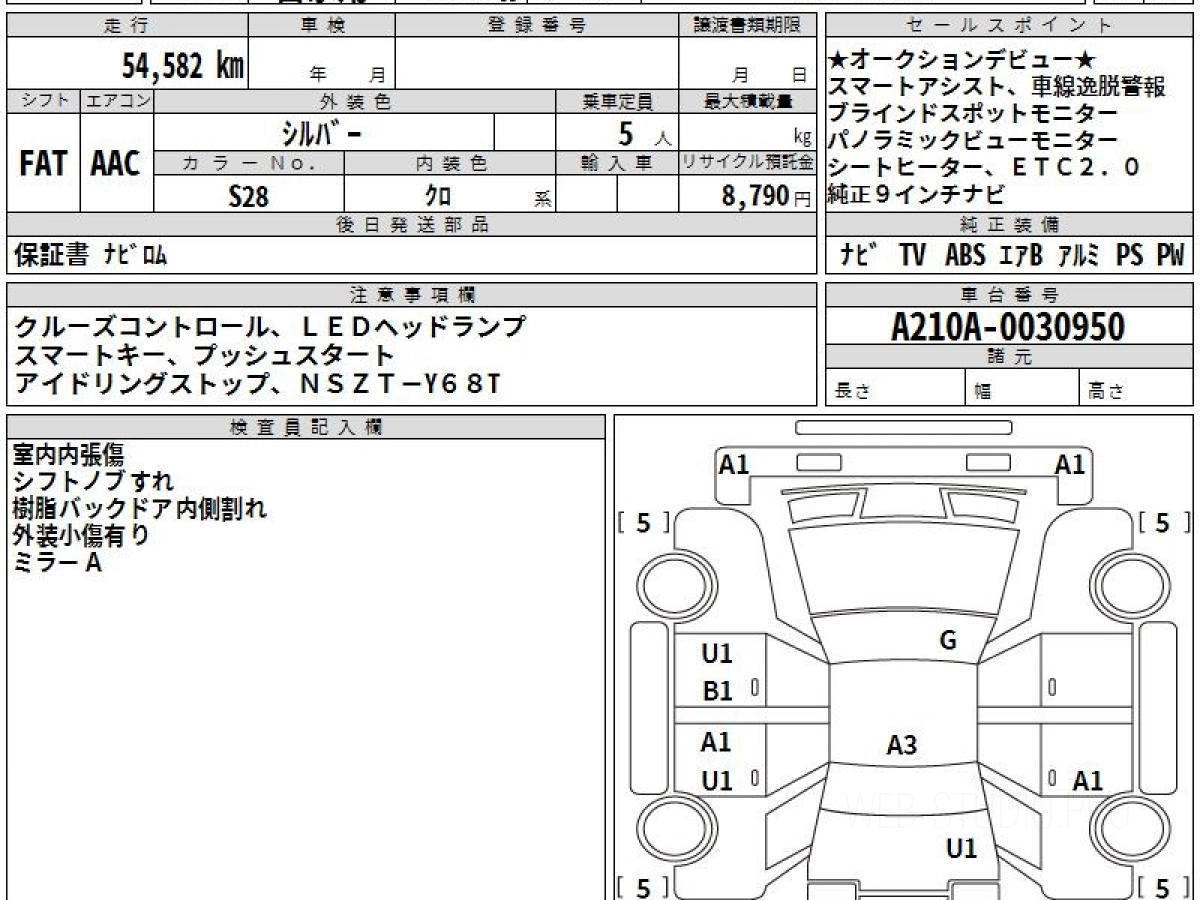The height and width of the screenshot is (900, 1200).
Task: Click the 検査員記入欄 header
Action: [306, 427]
